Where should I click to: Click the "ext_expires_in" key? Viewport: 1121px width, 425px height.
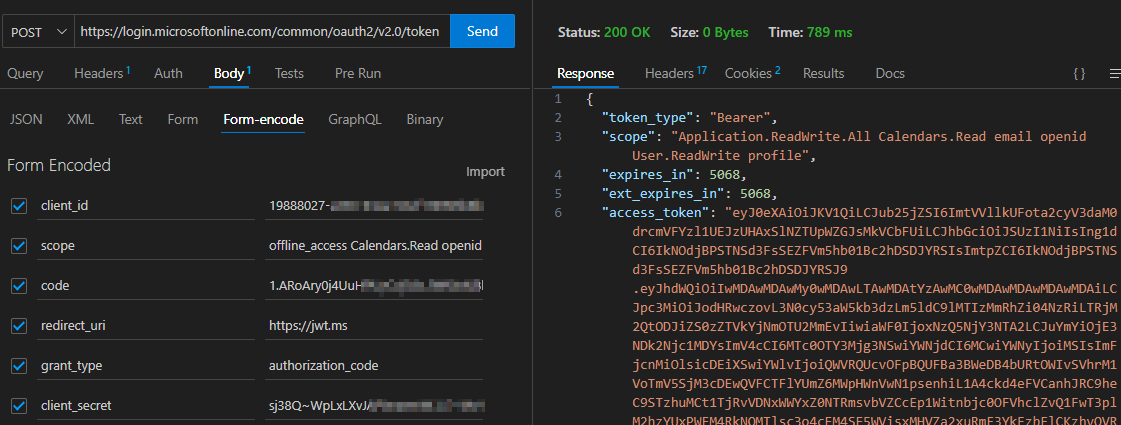[x=664, y=194]
